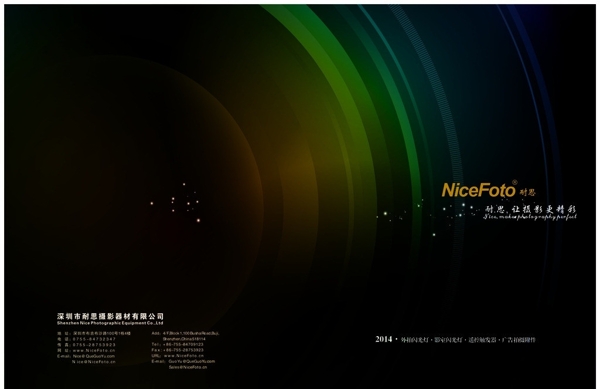Image resolution: width=600 pixels, height=389 pixels.
Task: Click the Chinese product category line after 2014
Action: [468, 340]
